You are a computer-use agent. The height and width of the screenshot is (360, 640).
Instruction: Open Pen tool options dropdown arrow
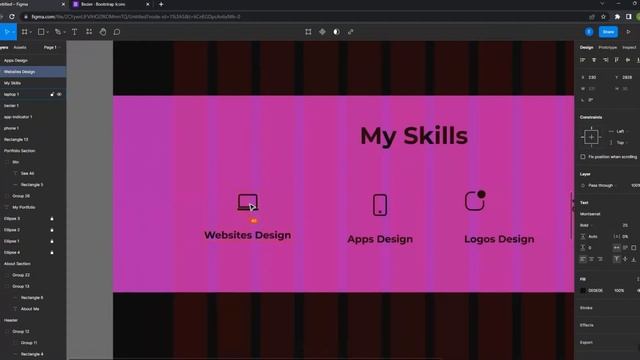[x=64, y=32]
